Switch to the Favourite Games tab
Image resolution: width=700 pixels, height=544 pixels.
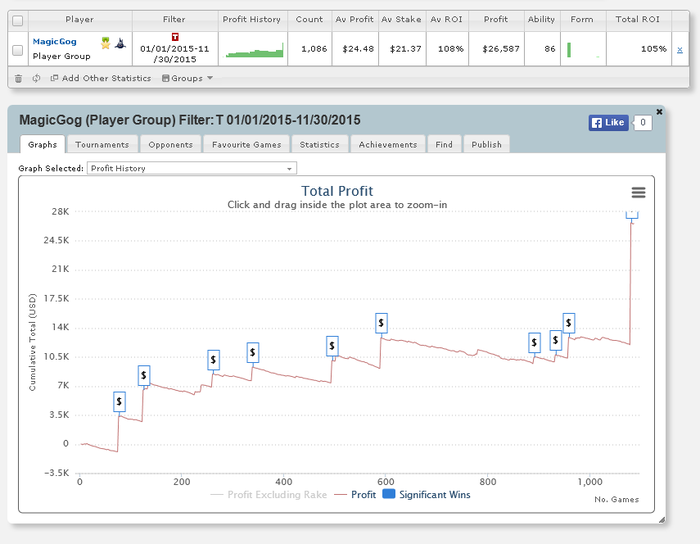tap(246, 145)
